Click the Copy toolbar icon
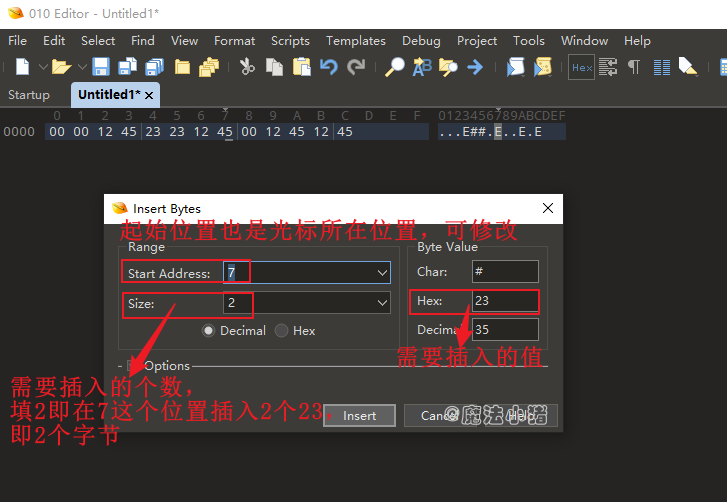This screenshot has height=502, width=727. click(274, 67)
